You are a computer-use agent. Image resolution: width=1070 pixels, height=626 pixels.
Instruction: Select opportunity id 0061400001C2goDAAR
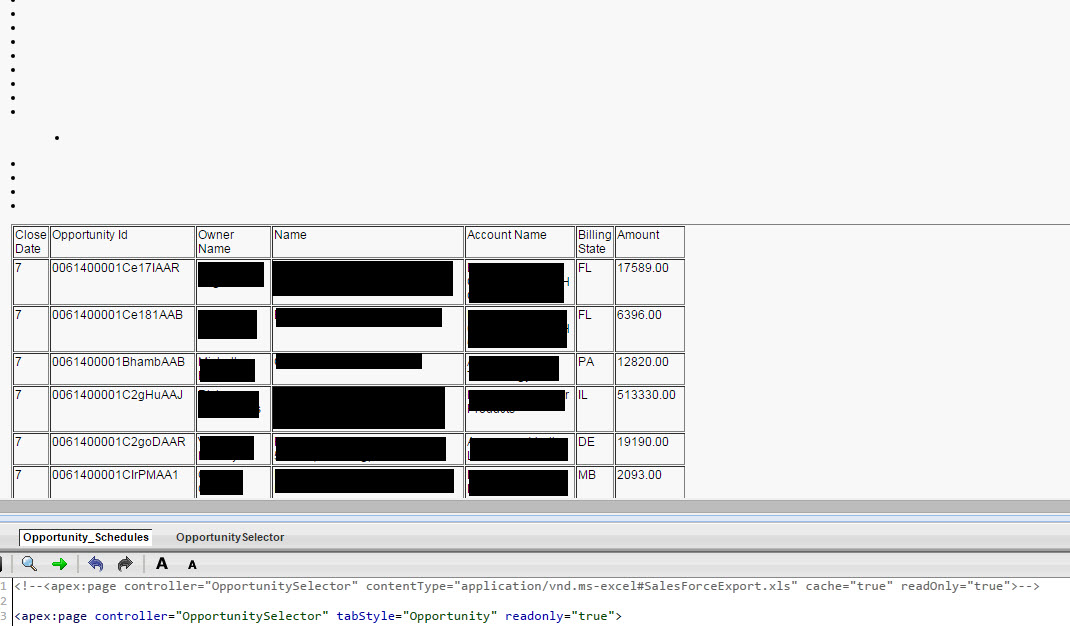point(119,442)
